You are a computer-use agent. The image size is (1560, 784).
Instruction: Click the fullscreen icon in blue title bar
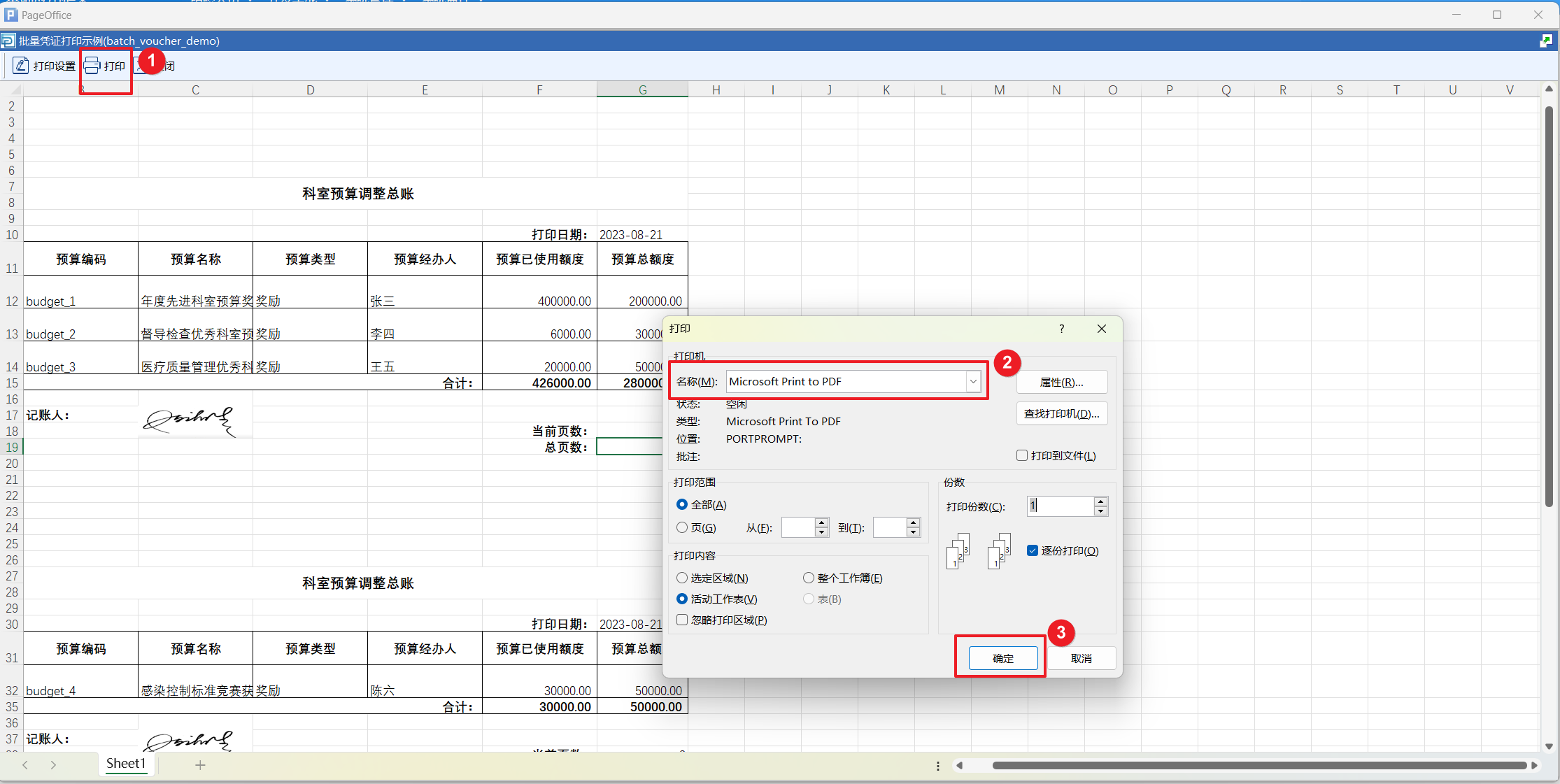(x=1546, y=41)
